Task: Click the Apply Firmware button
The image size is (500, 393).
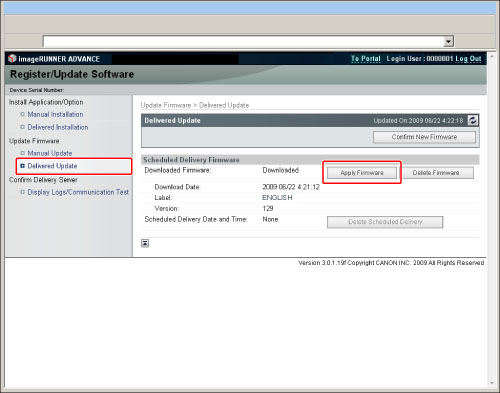Action: (x=362, y=173)
